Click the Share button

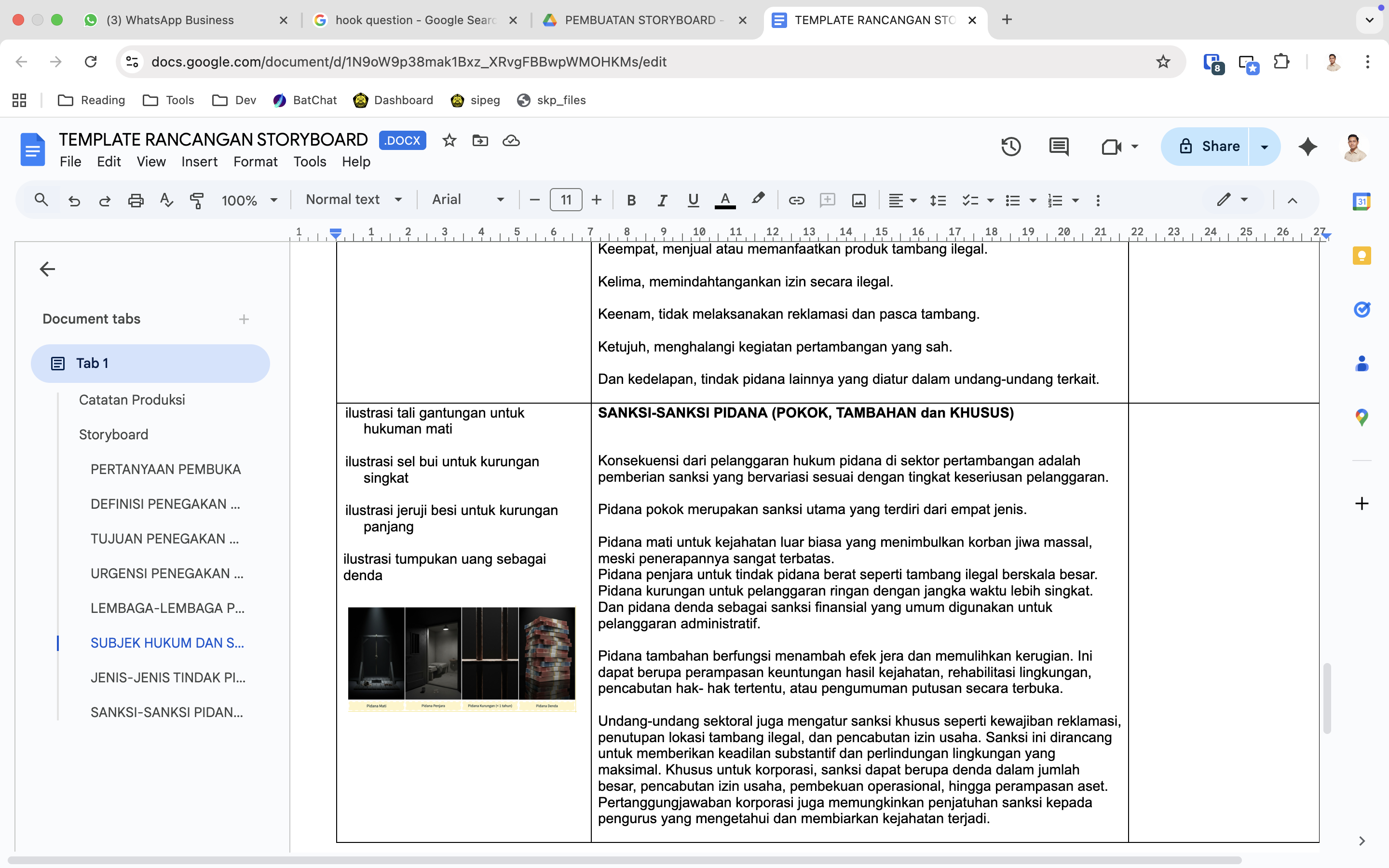1205,147
